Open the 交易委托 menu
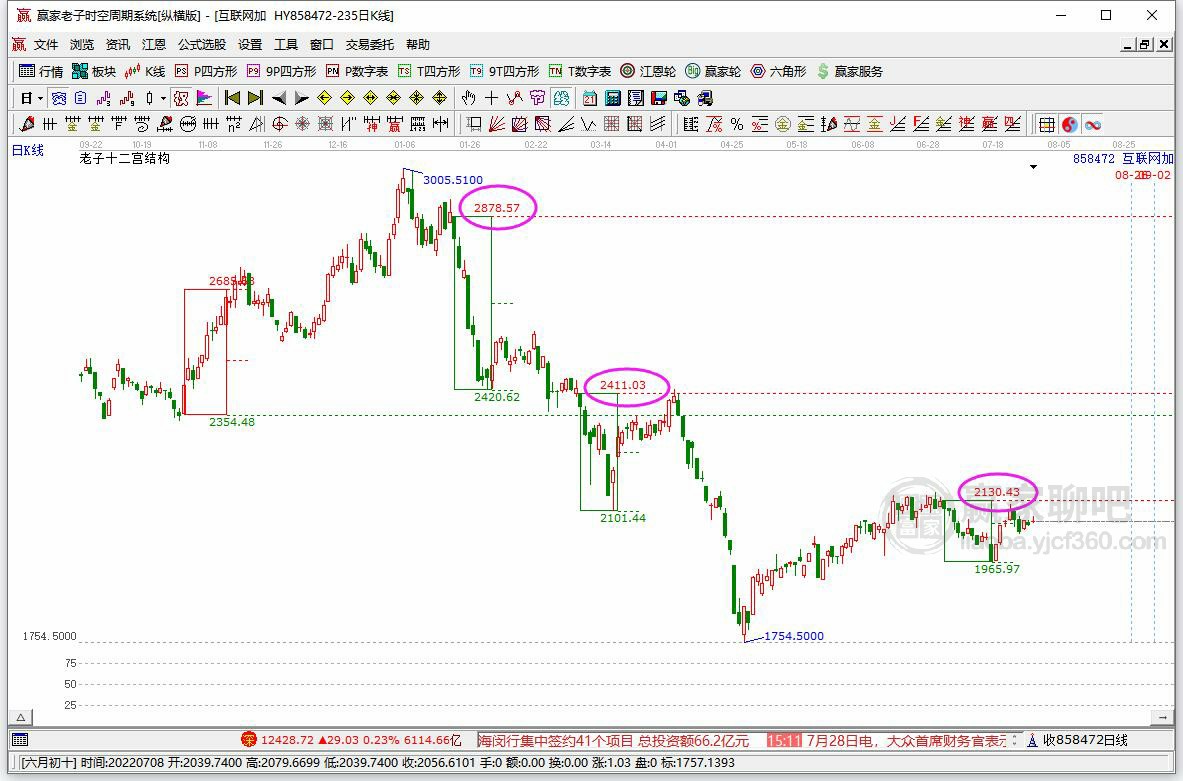The height and width of the screenshot is (781, 1183). (370, 45)
